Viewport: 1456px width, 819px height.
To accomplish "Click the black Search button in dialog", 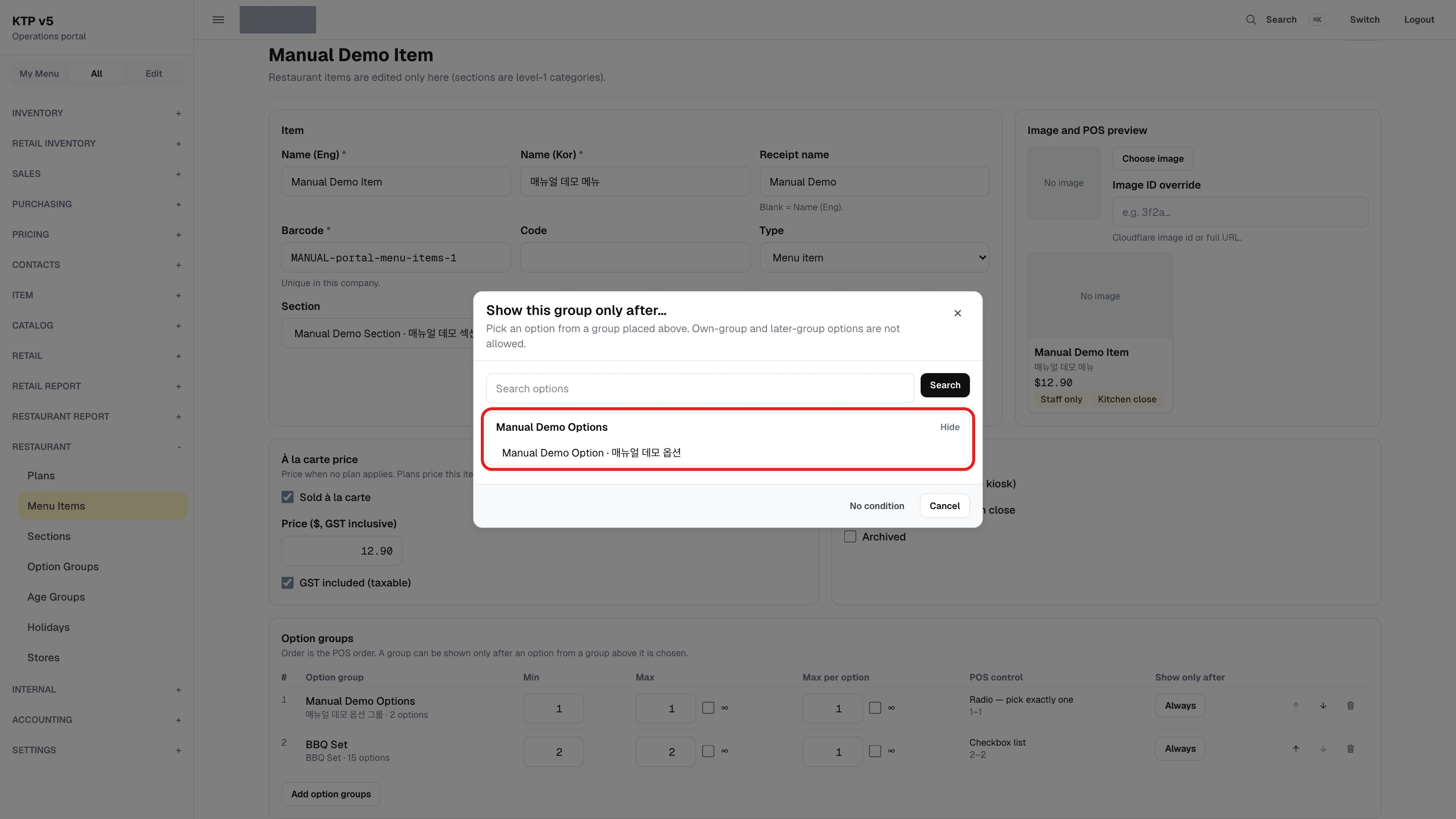I will 945,385.
